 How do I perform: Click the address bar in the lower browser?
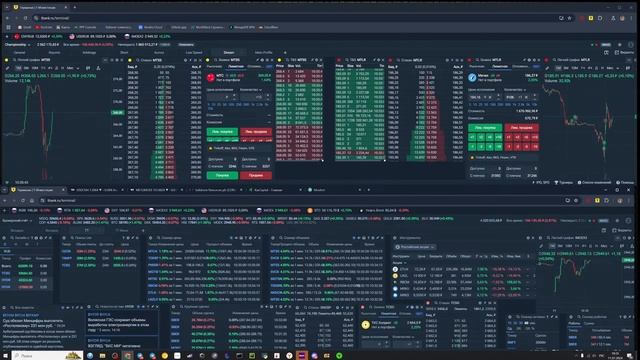coord(302,200)
